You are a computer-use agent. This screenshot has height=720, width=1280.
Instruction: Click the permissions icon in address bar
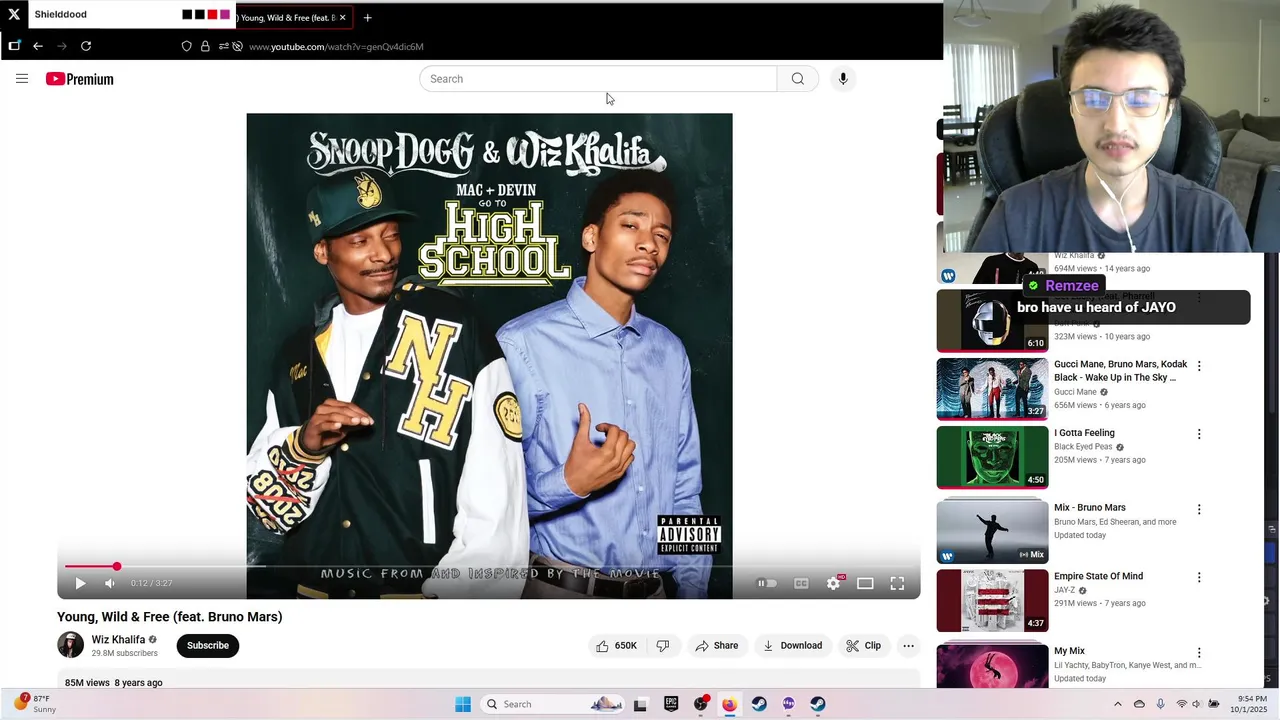coord(224,46)
